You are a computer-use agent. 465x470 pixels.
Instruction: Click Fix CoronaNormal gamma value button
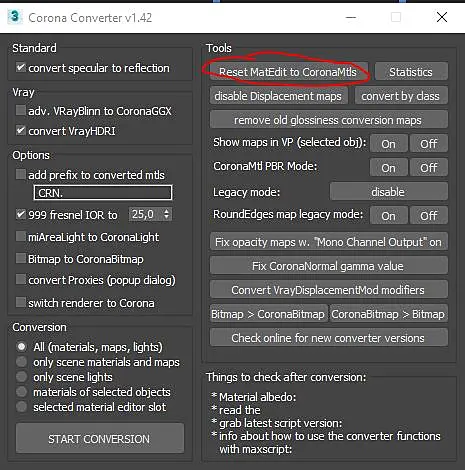(329, 266)
